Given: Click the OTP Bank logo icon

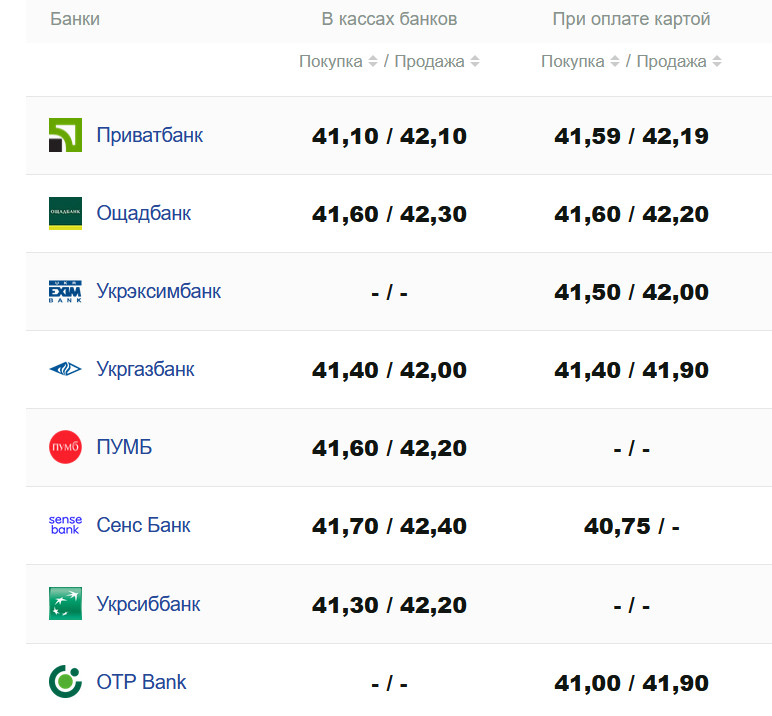Looking at the screenshot, I should (65, 682).
